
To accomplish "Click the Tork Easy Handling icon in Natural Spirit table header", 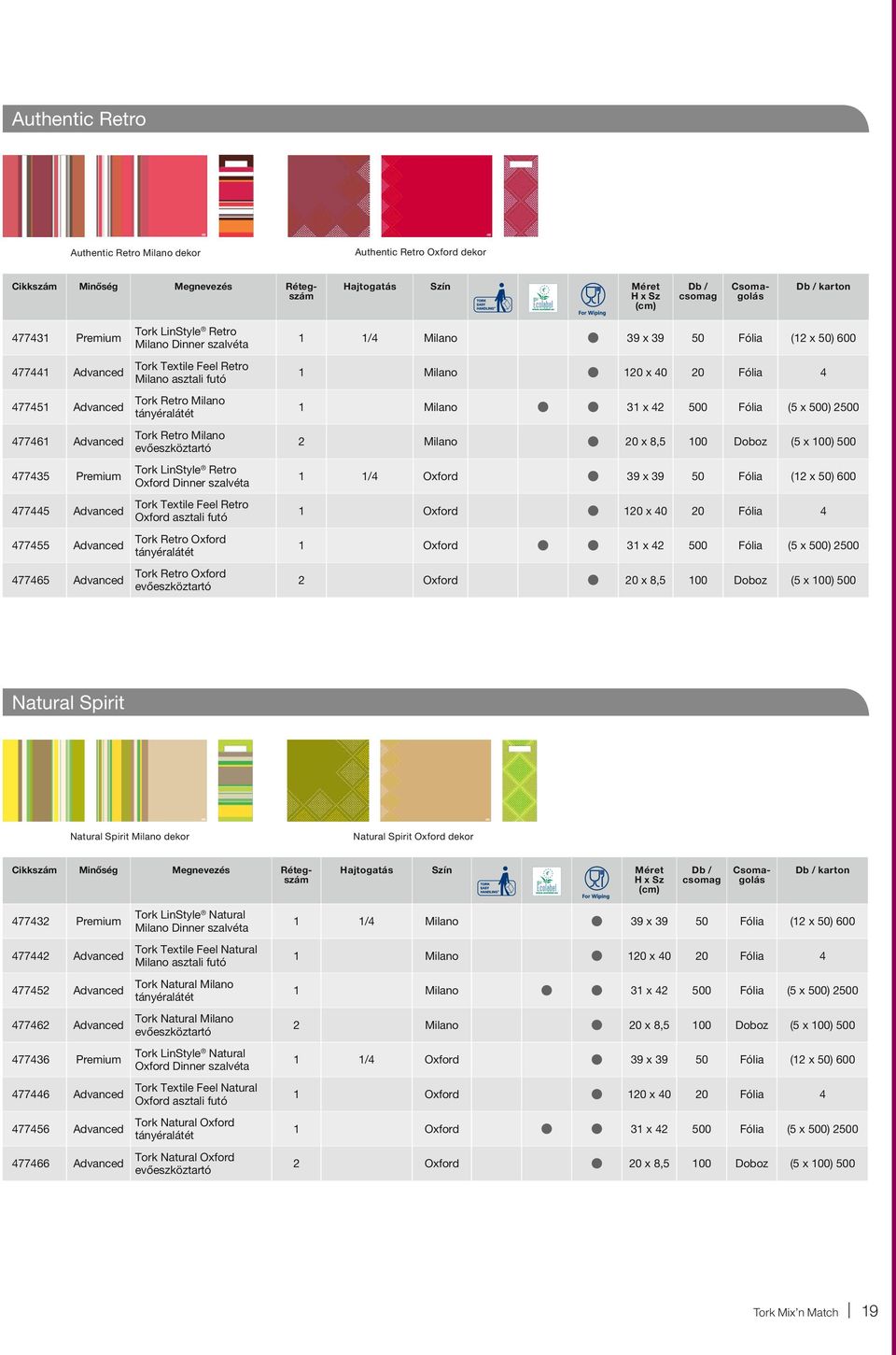I will pos(497,882).
